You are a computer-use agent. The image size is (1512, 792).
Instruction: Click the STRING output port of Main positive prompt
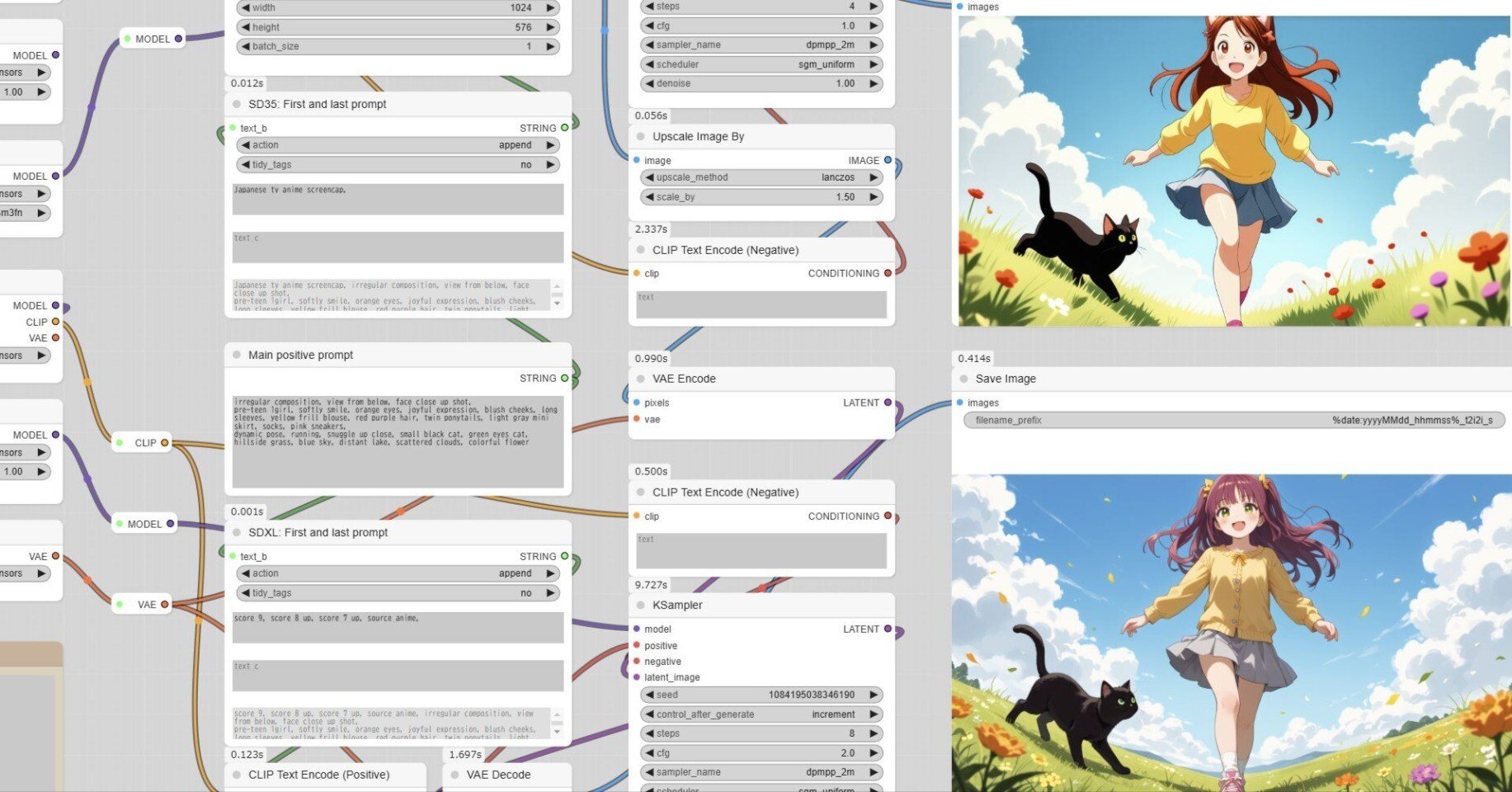(565, 378)
